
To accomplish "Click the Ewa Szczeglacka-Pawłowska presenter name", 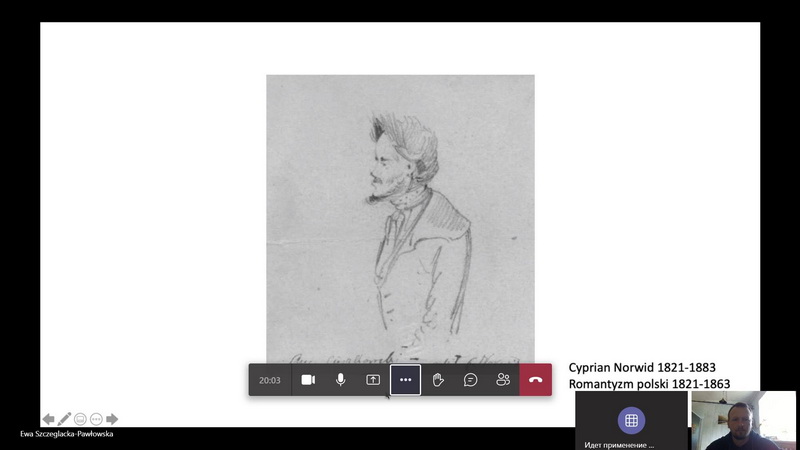I will 67,434.
